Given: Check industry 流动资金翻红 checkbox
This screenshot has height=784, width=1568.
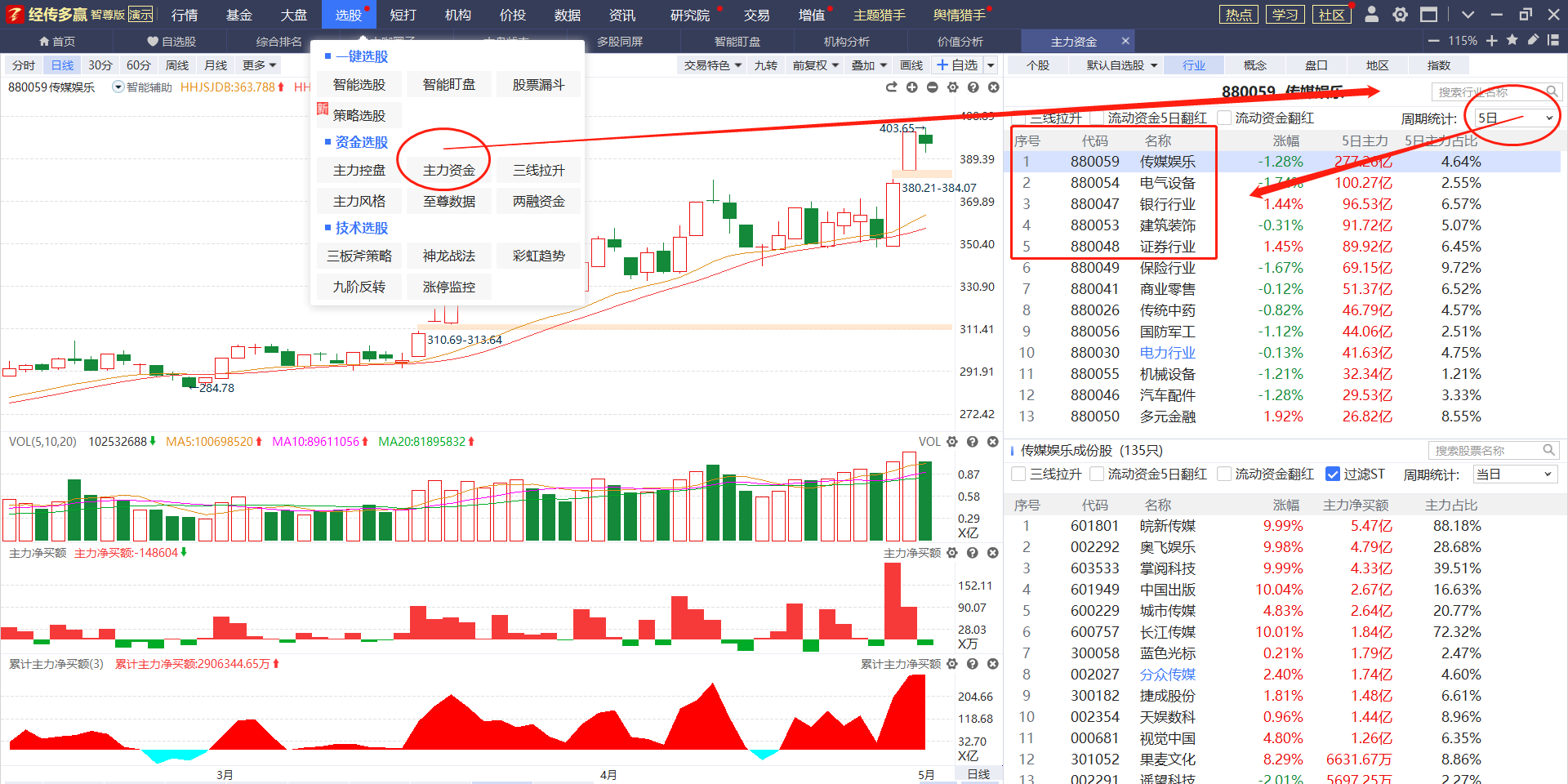Looking at the screenshot, I should coord(1224,118).
